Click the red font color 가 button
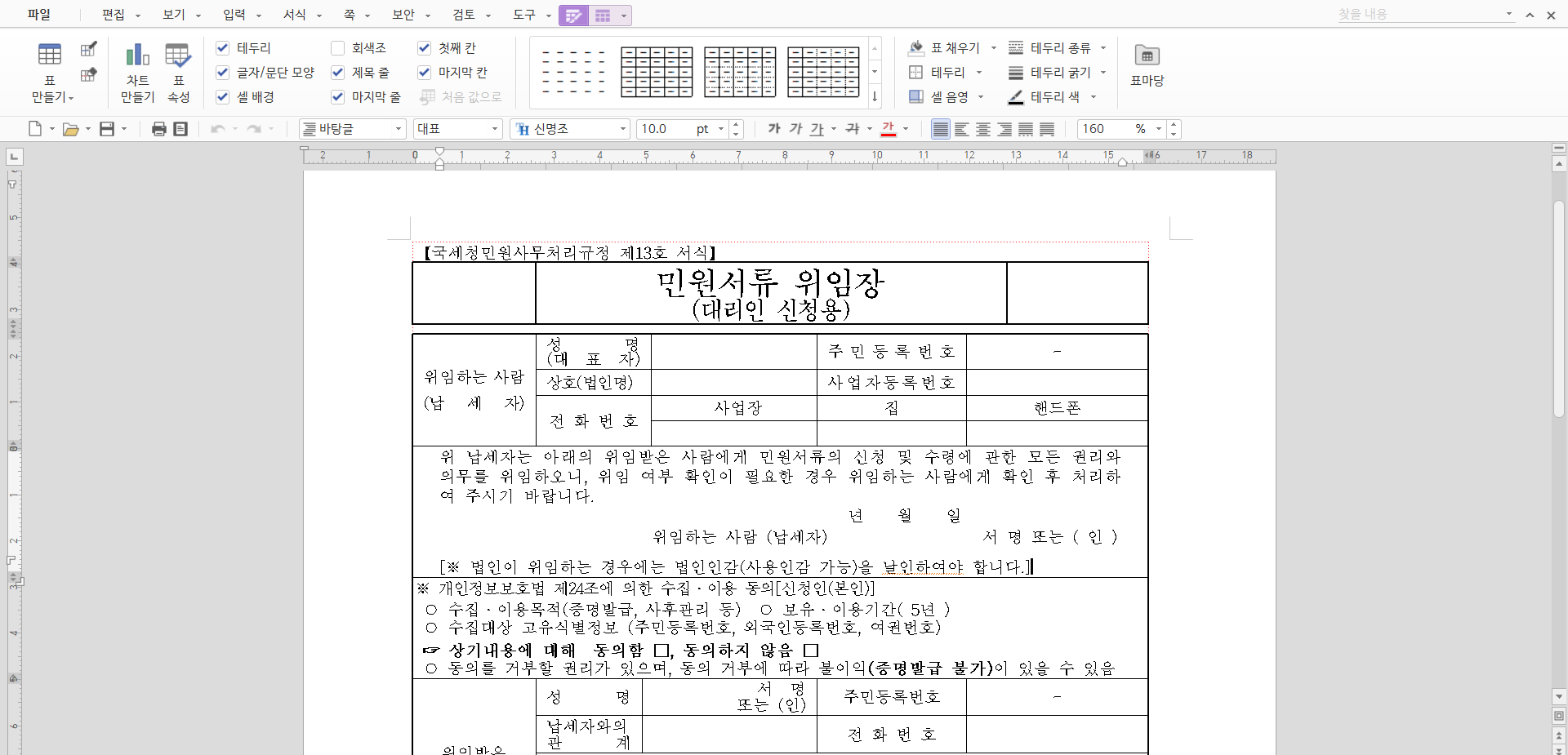The image size is (1568, 755). (889, 129)
